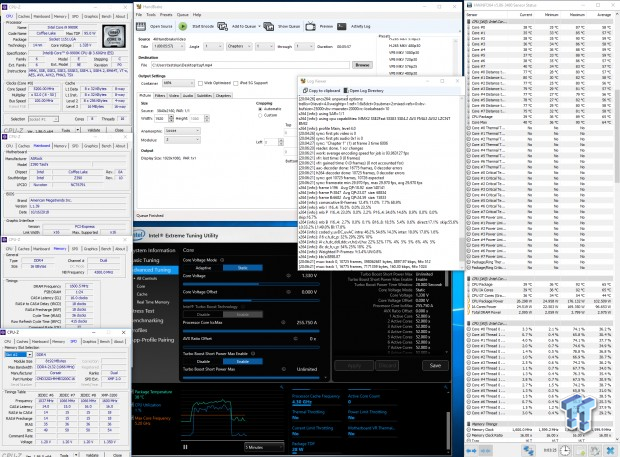This screenshot has height=457, width=620.
Task: Click the wrench icon above the XTU graph
Action: pos(282,387)
